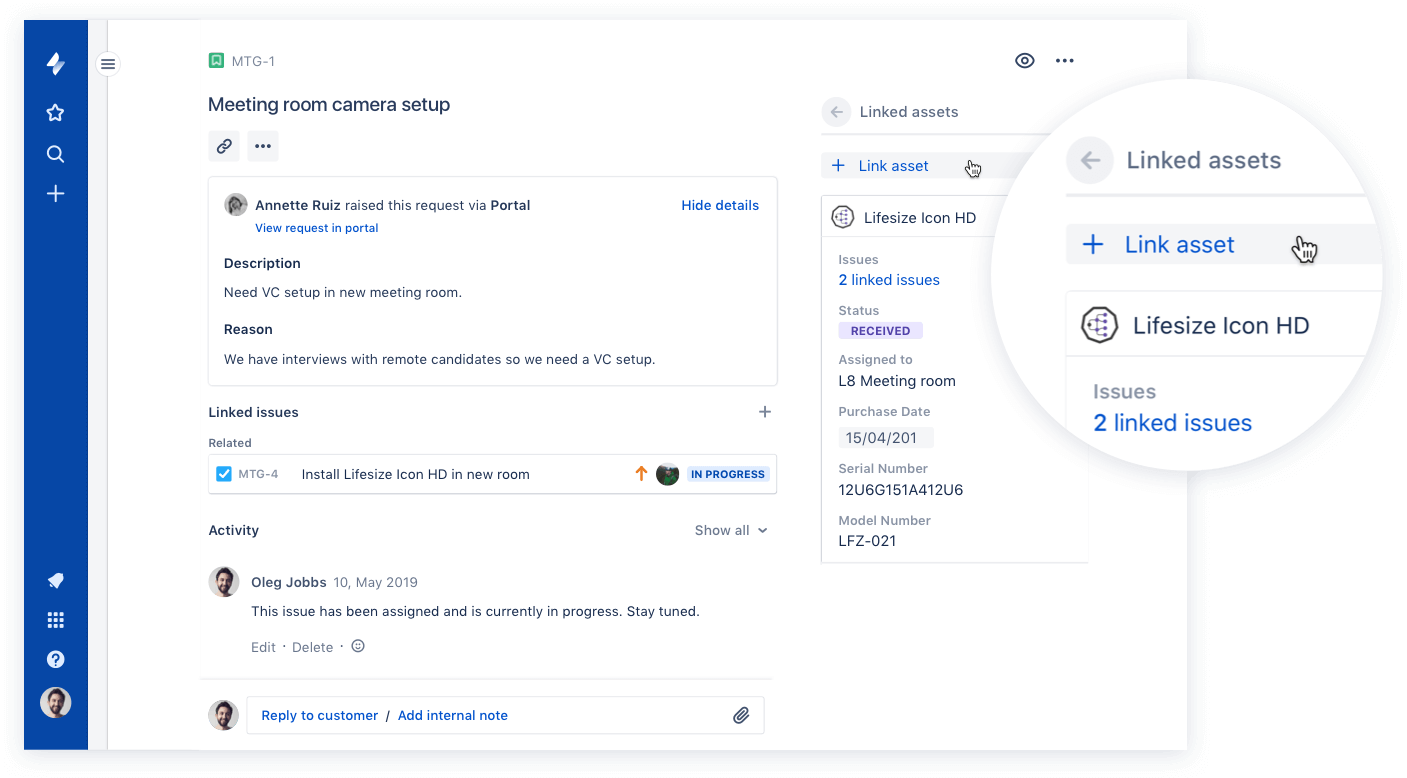Switch to Add internal note tab

(x=453, y=715)
